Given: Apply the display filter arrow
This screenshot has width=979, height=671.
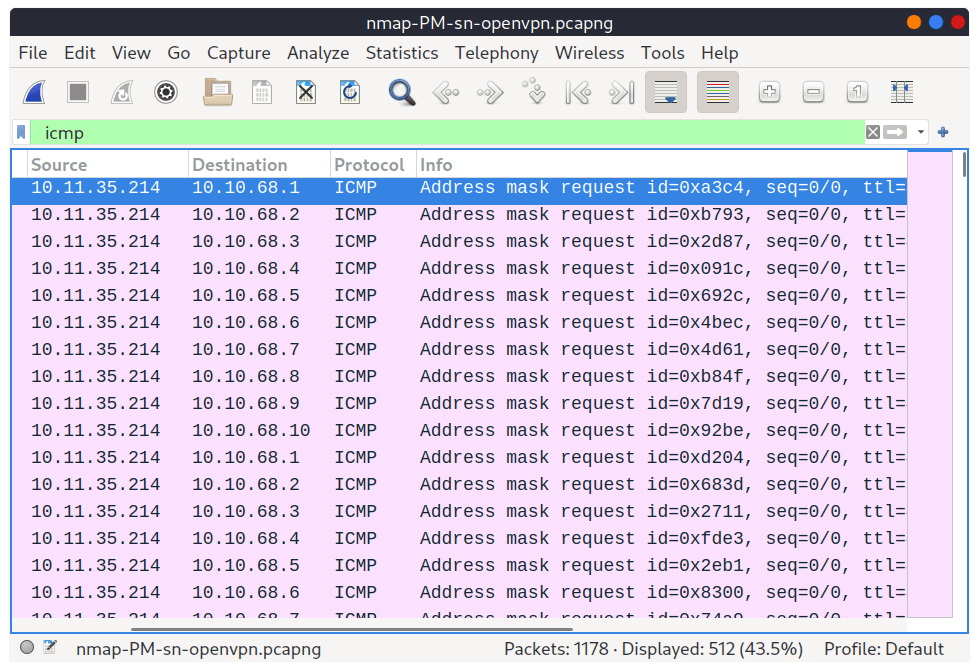Looking at the screenshot, I should click(x=895, y=132).
